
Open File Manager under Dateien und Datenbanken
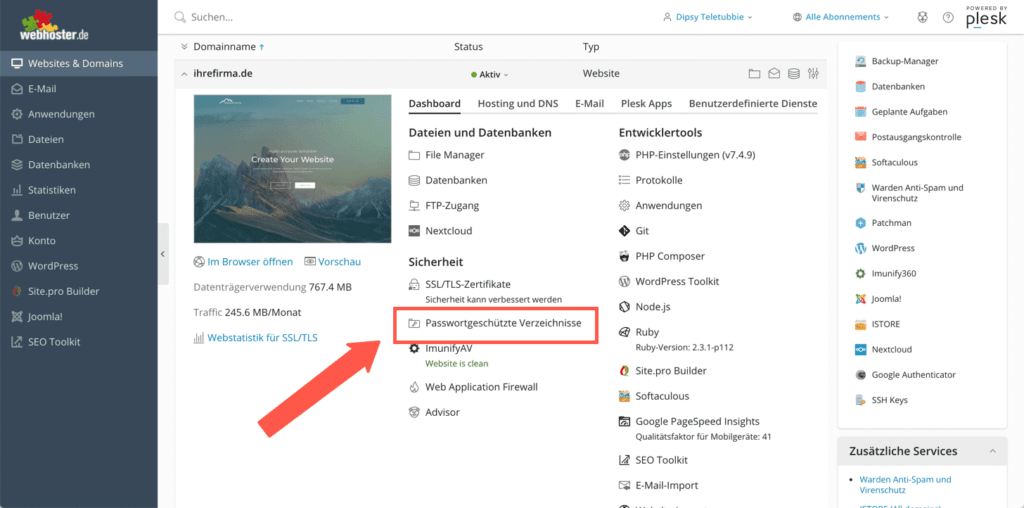(454, 155)
